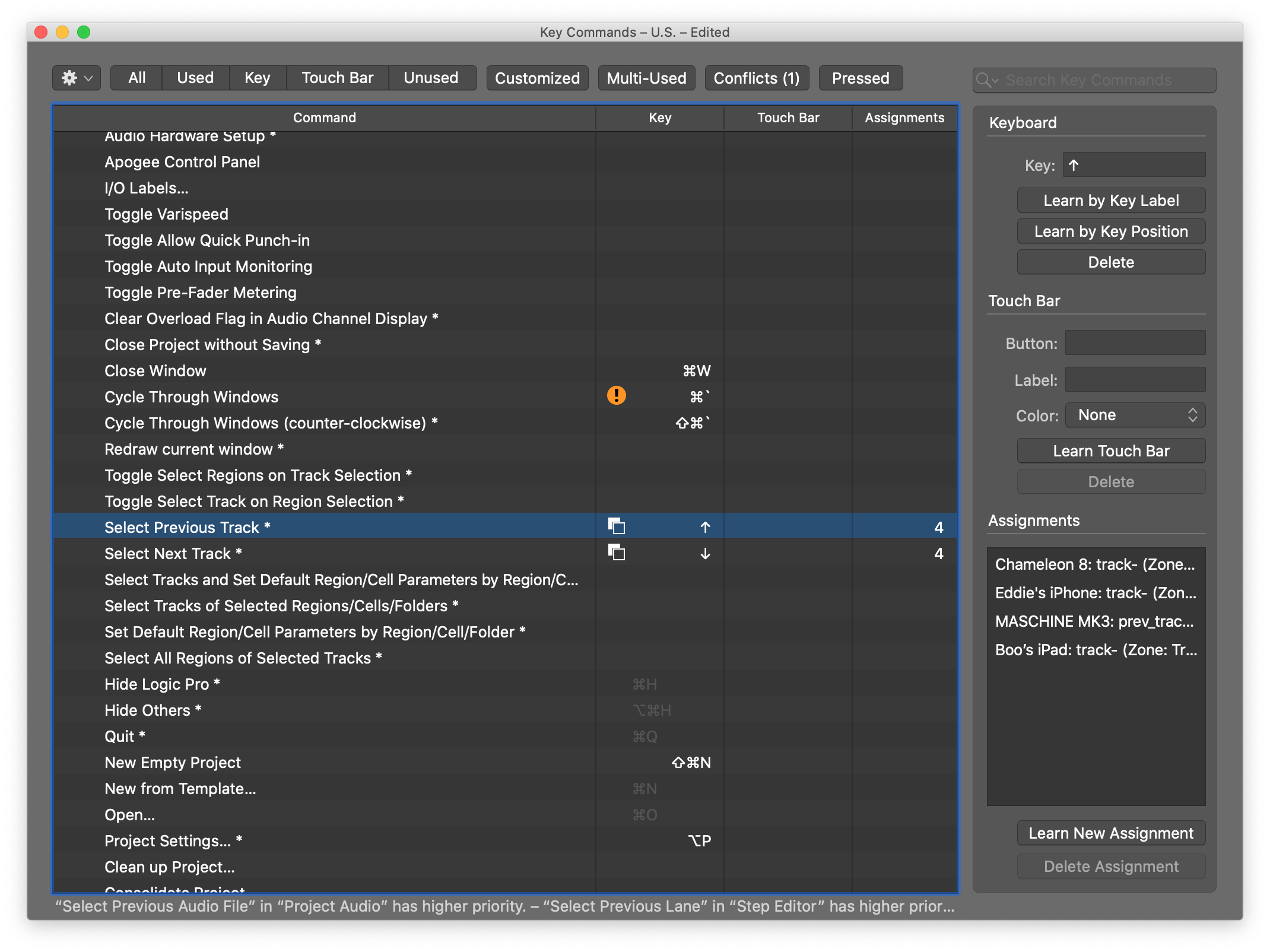Show only Used key commands
Screen dimensions: 1270x952
coord(195,78)
